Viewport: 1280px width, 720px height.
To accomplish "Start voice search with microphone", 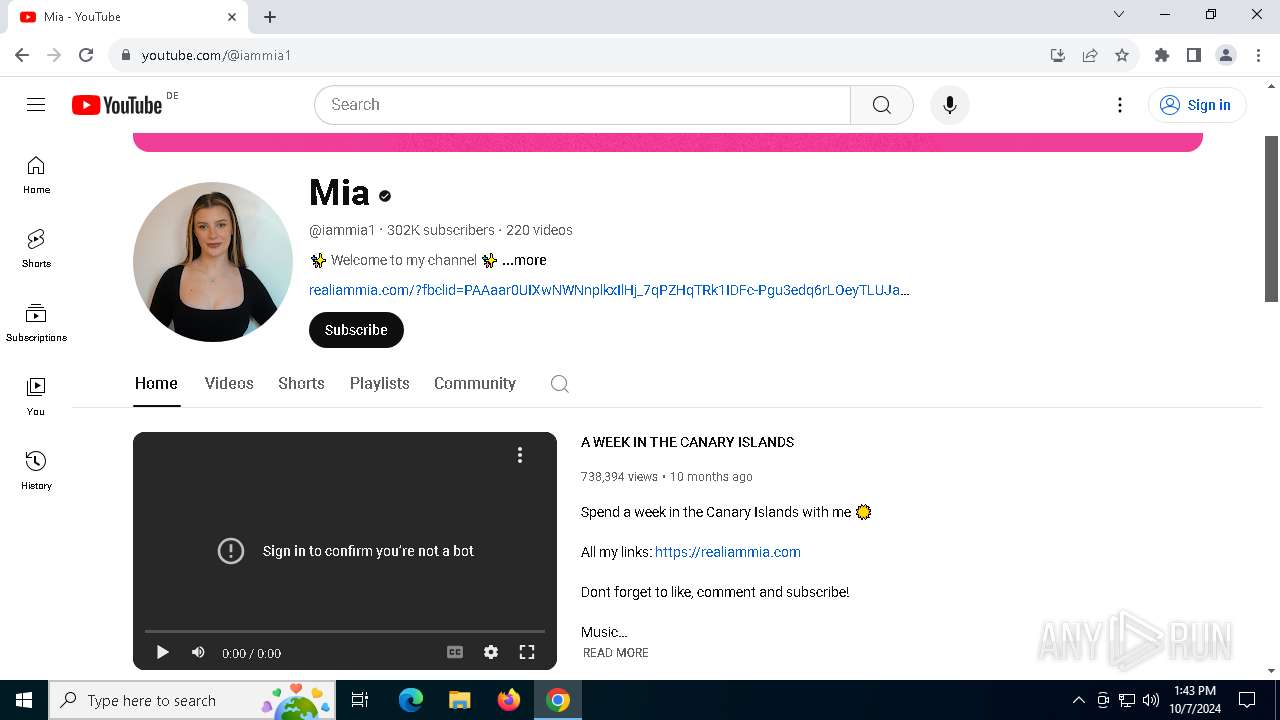I will (949, 105).
